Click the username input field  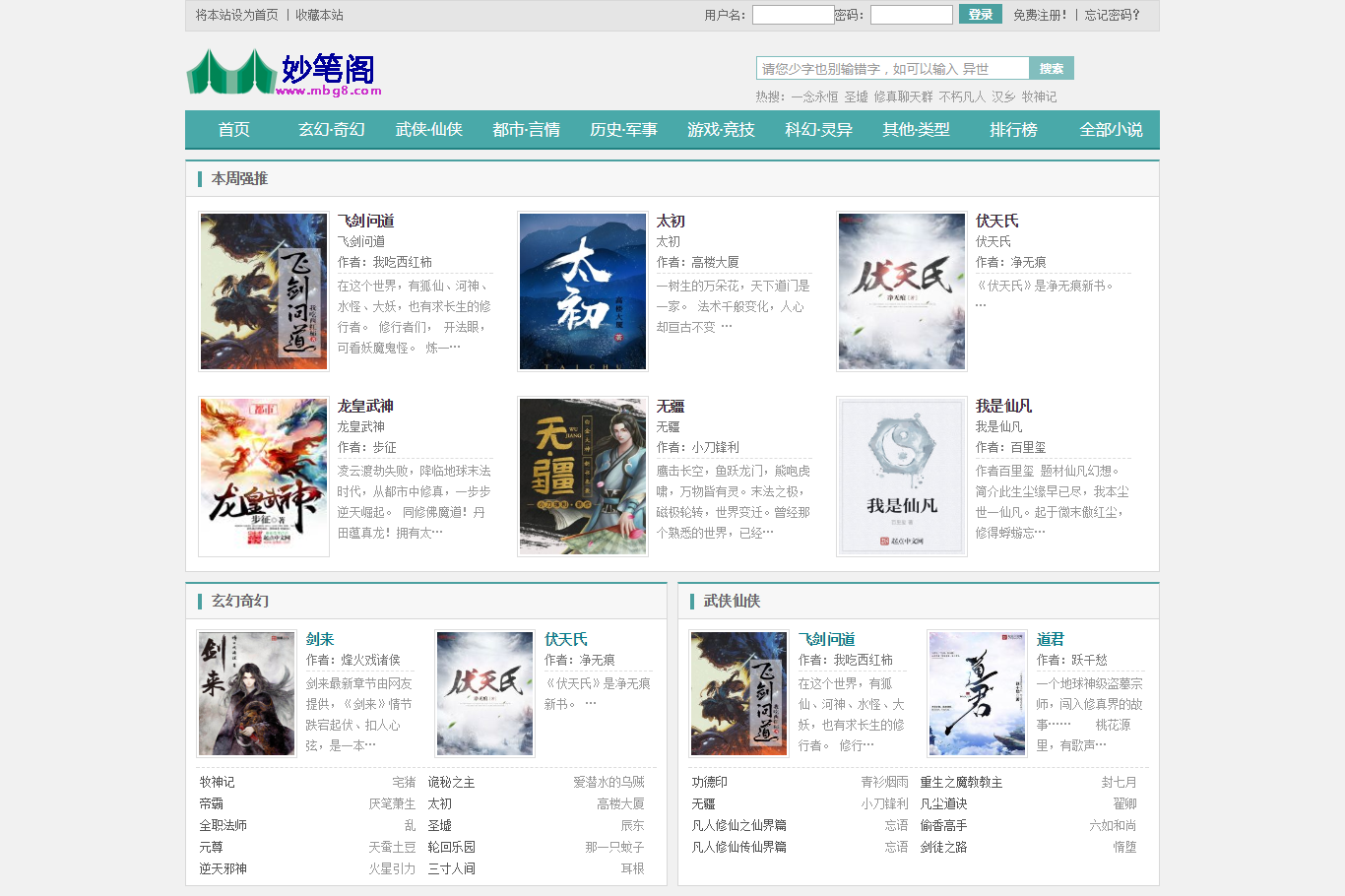[x=793, y=15]
